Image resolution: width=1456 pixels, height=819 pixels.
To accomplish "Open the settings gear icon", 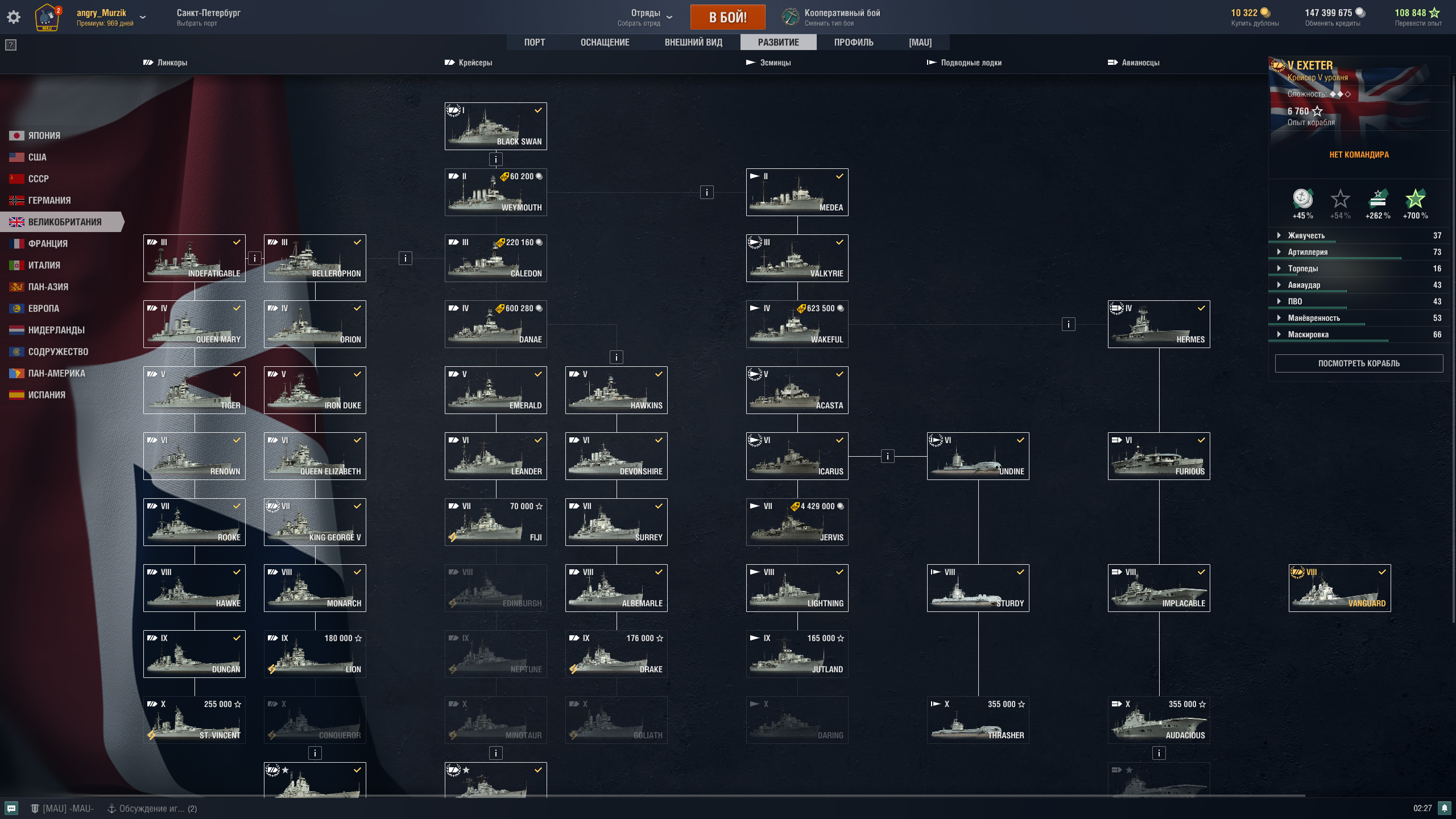I will tap(14, 17).
